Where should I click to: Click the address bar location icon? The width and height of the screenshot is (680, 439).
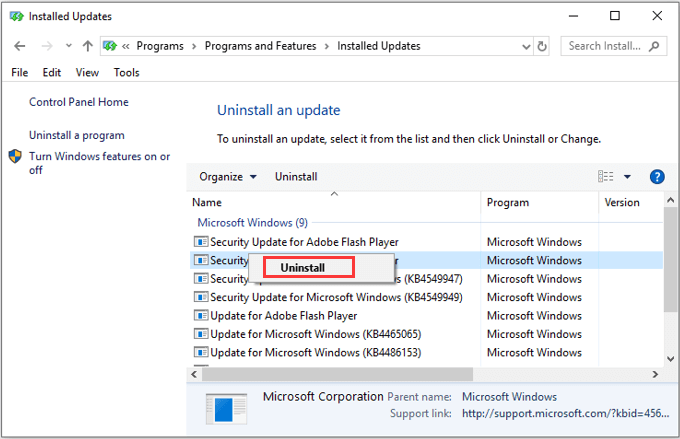coord(110,46)
